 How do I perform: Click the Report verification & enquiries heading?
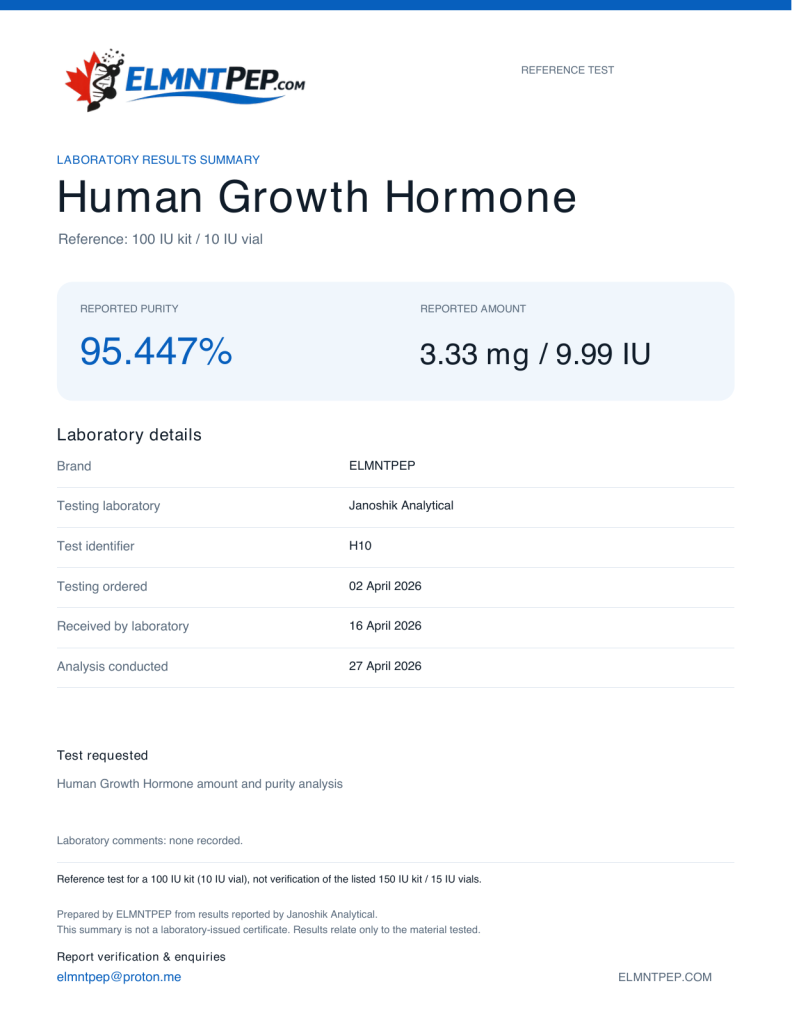pos(141,957)
